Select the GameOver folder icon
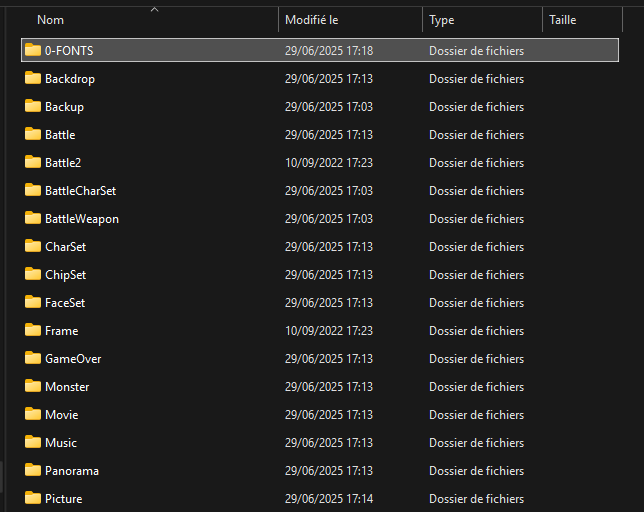This screenshot has height=512, width=644. point(33,358)
